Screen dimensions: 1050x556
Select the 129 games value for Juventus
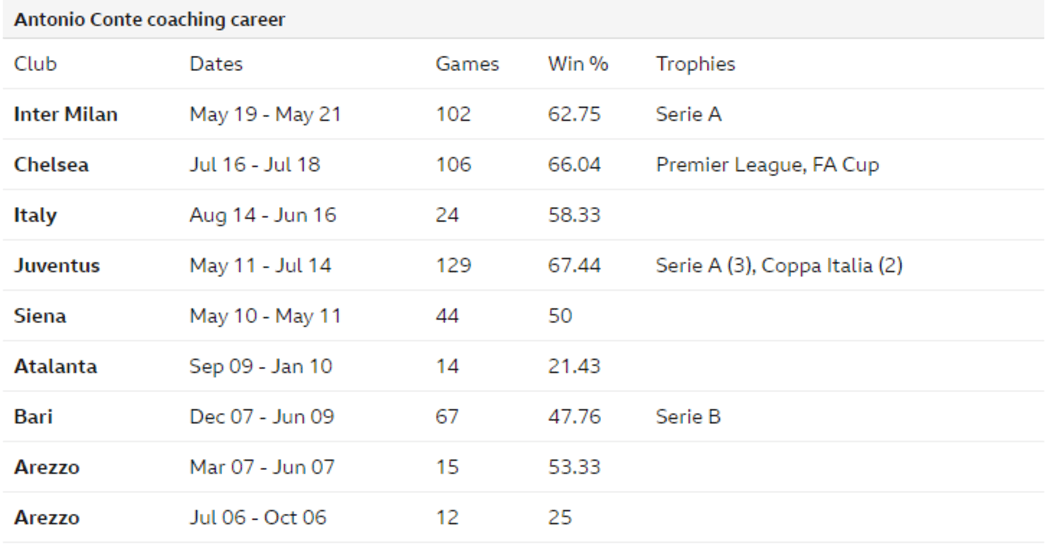[453, 266]
